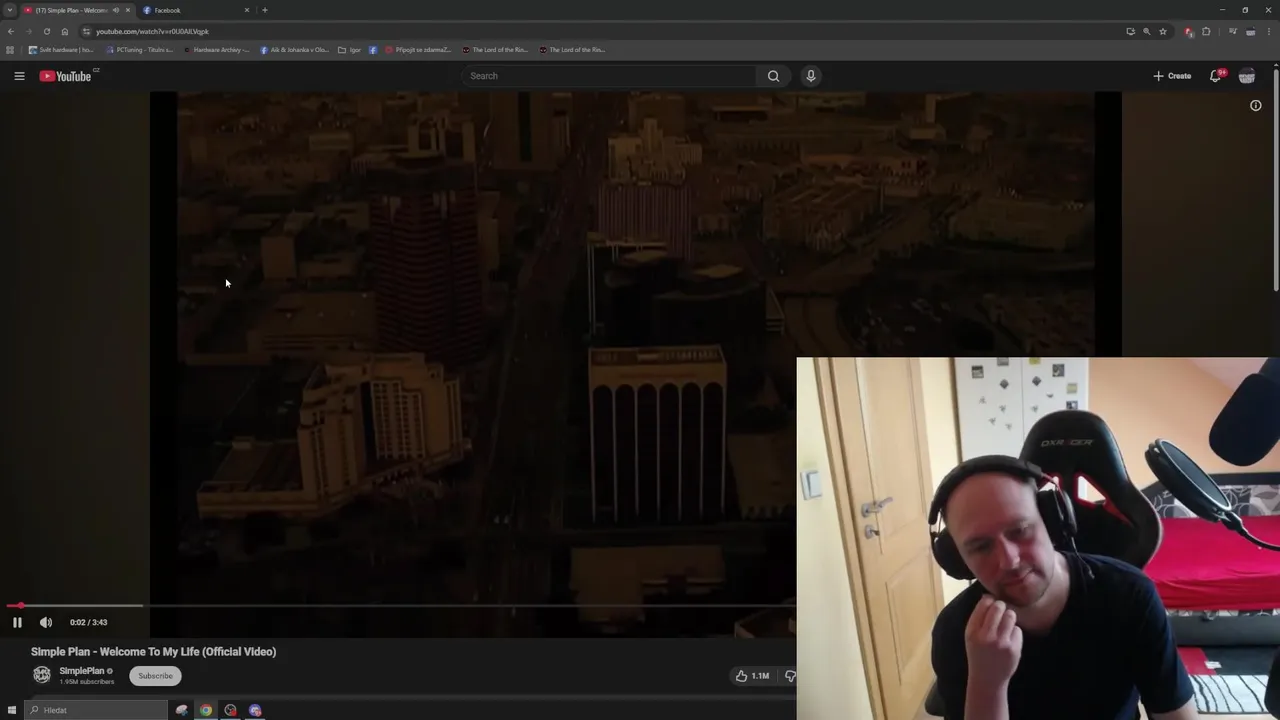This screenshot has width=1280, height=720.
Task: Open the Připojit se zdarma bookmark
Action: tap(419, 50)
